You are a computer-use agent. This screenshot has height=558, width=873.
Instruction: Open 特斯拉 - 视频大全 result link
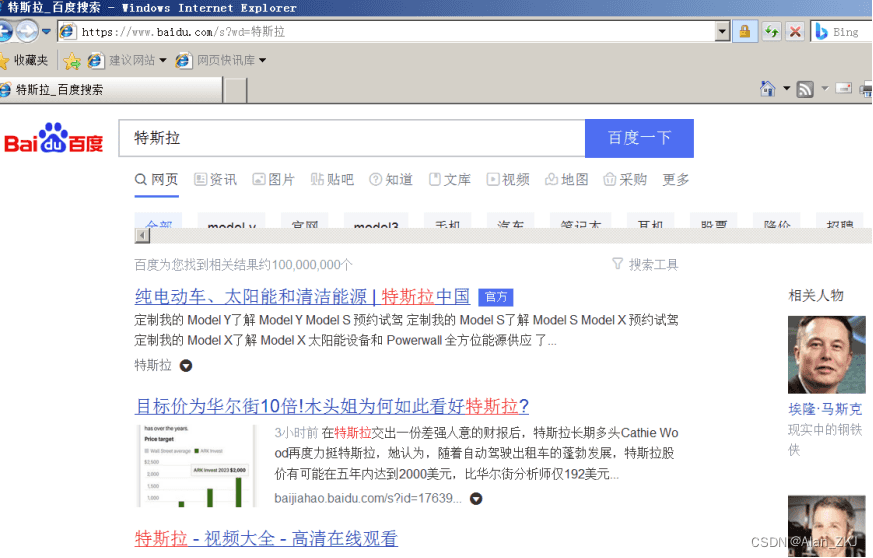tap(266, 539)
